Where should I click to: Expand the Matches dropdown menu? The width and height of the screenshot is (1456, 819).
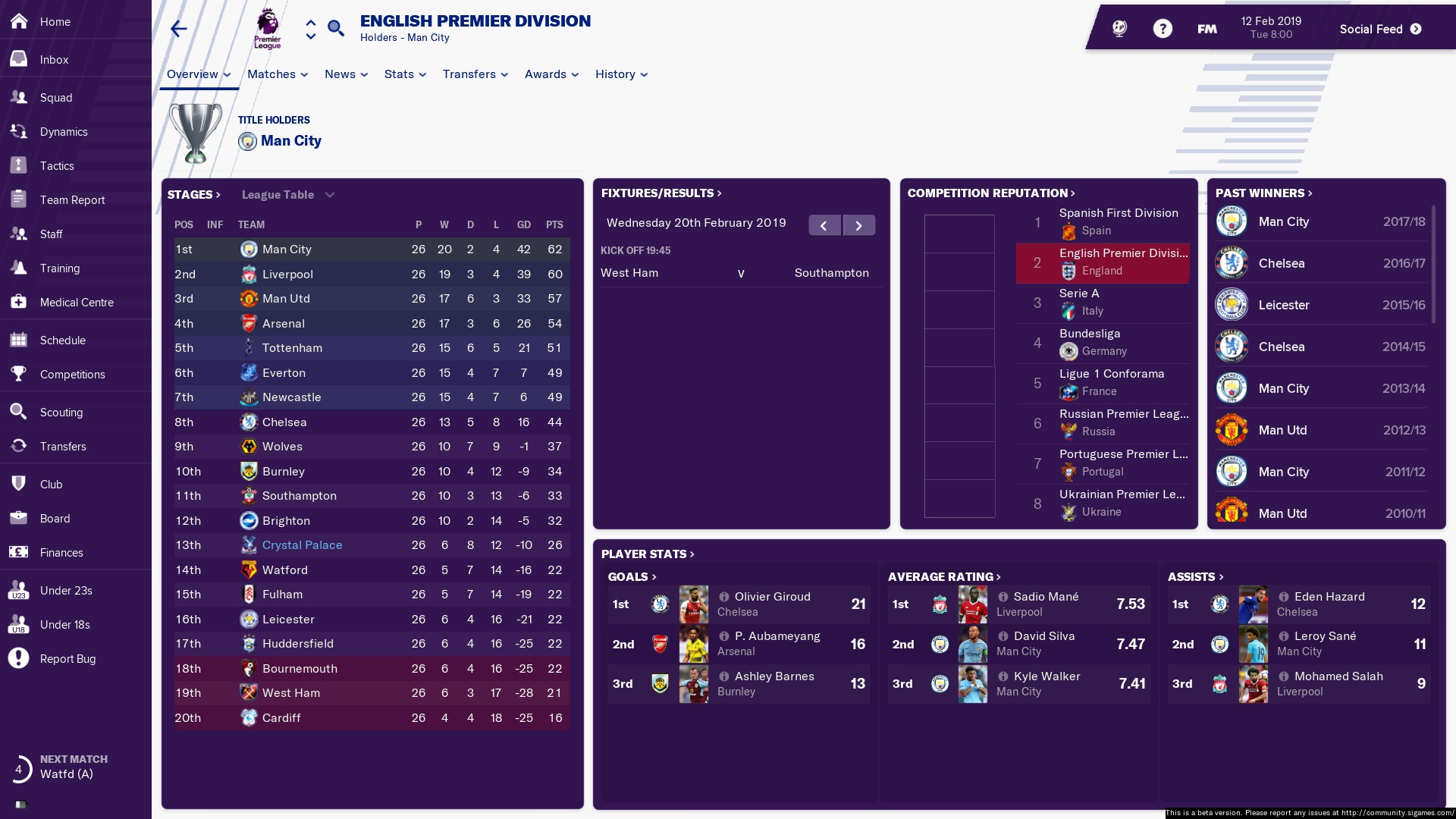pos(277,73)
